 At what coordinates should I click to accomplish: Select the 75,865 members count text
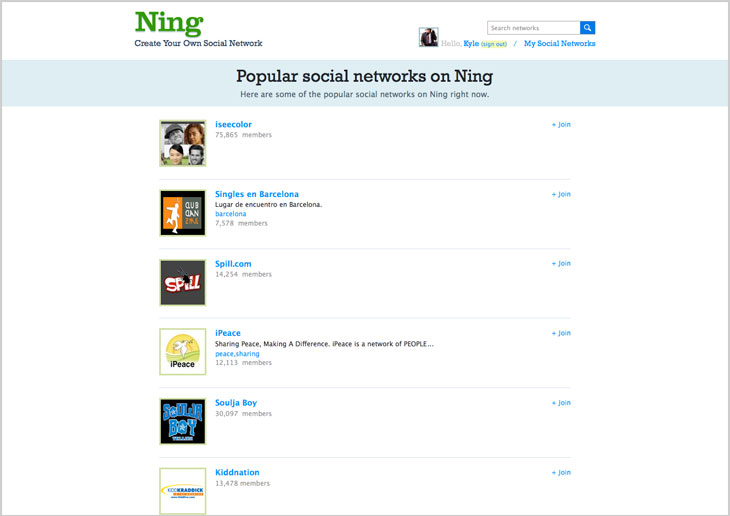click(x=243, y=135)
